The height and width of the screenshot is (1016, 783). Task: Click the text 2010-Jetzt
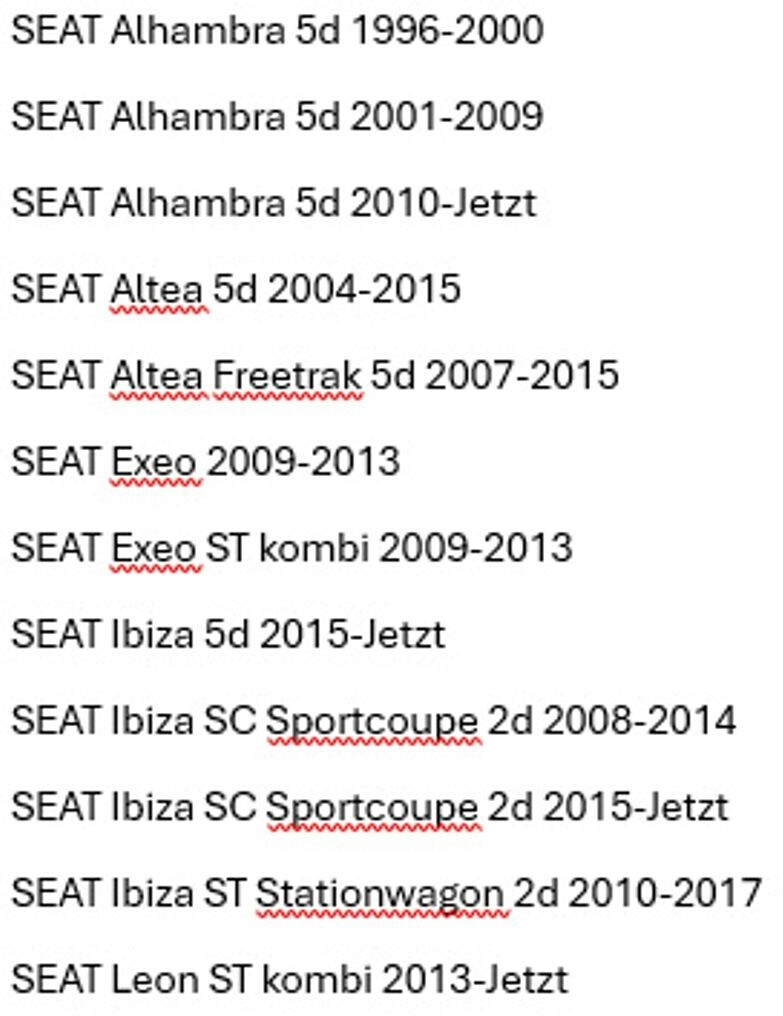(x=443, y=203)
